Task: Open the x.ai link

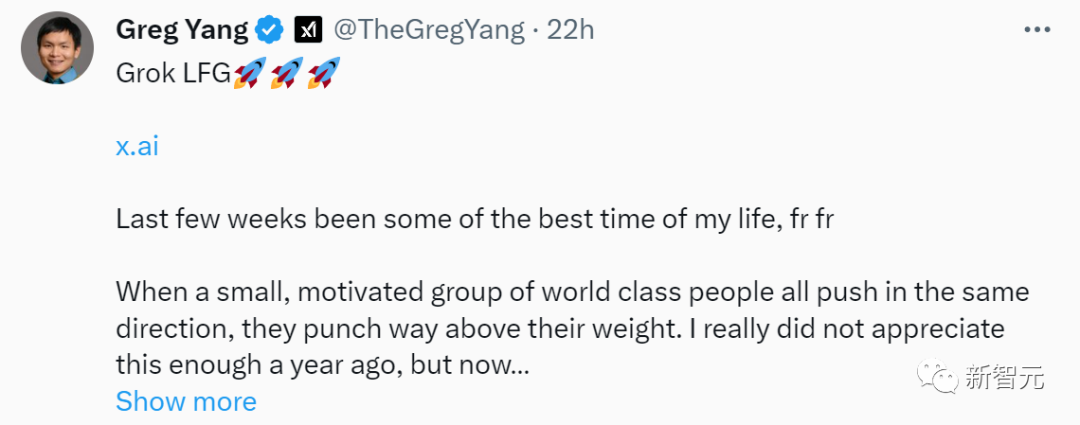Action: [x=137, y=146]
